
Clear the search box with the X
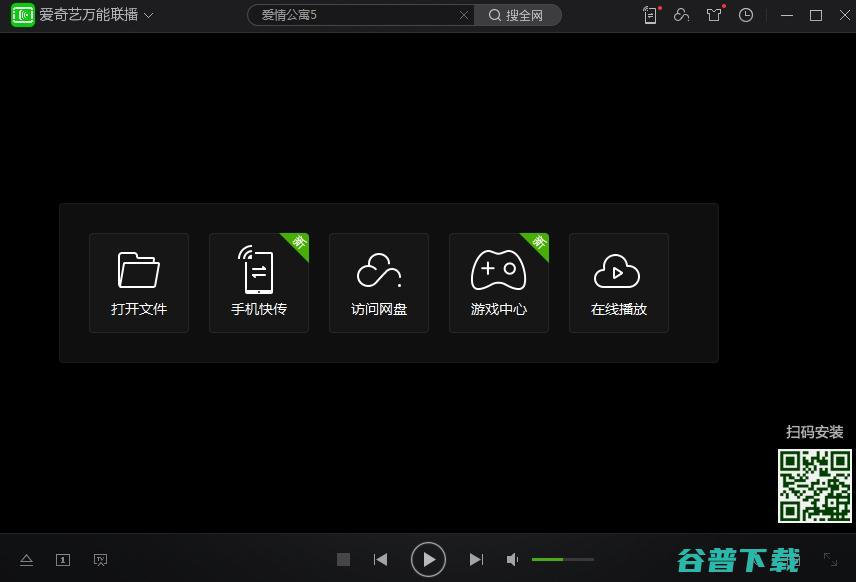464,15
